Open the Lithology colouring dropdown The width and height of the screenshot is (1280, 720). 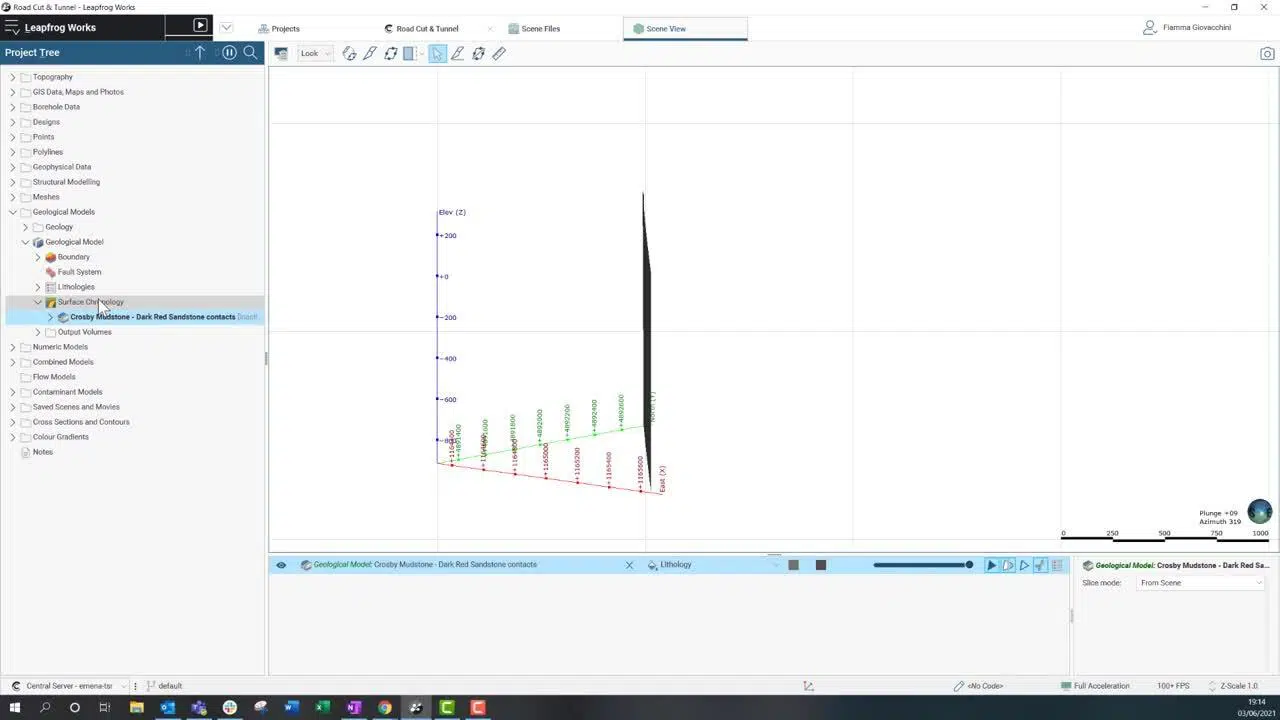point(712,565)
